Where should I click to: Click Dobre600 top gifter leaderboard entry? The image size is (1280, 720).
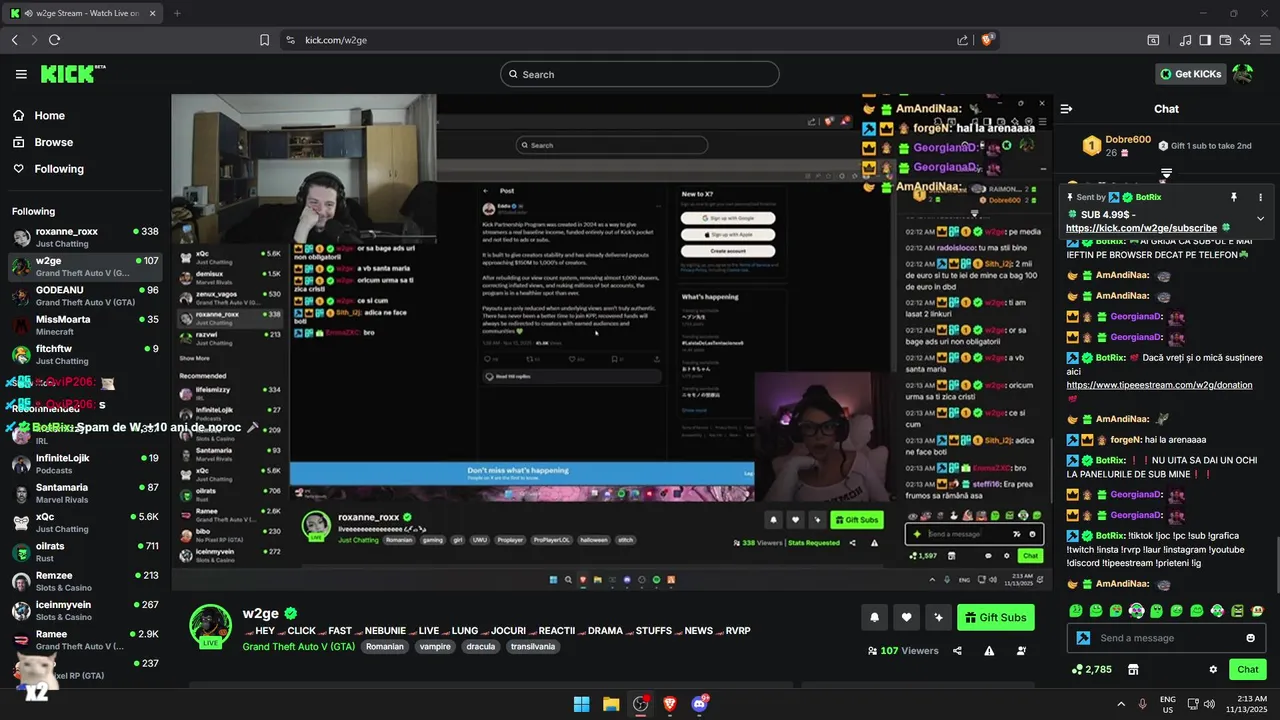click(1118, 146)
